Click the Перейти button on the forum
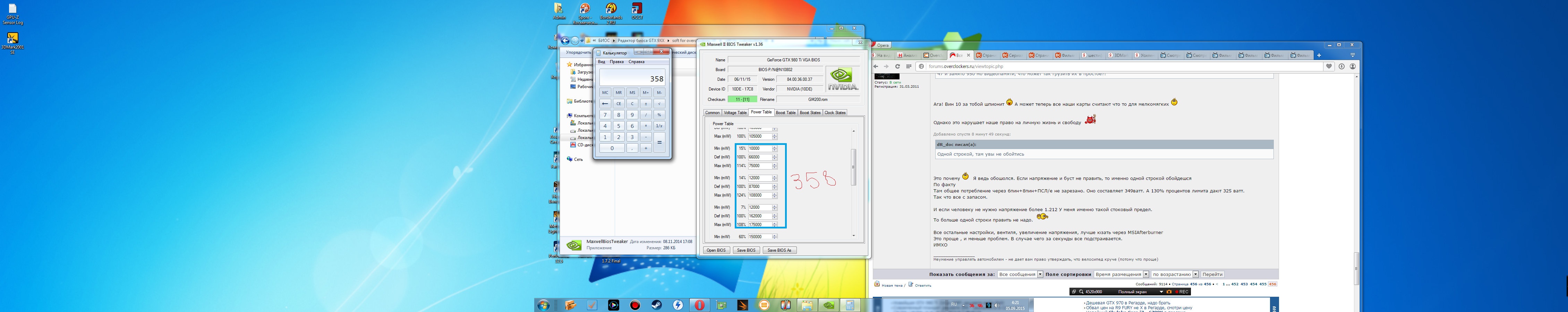Screen dimensions: 1568x312 click(x=1212, y=274)
